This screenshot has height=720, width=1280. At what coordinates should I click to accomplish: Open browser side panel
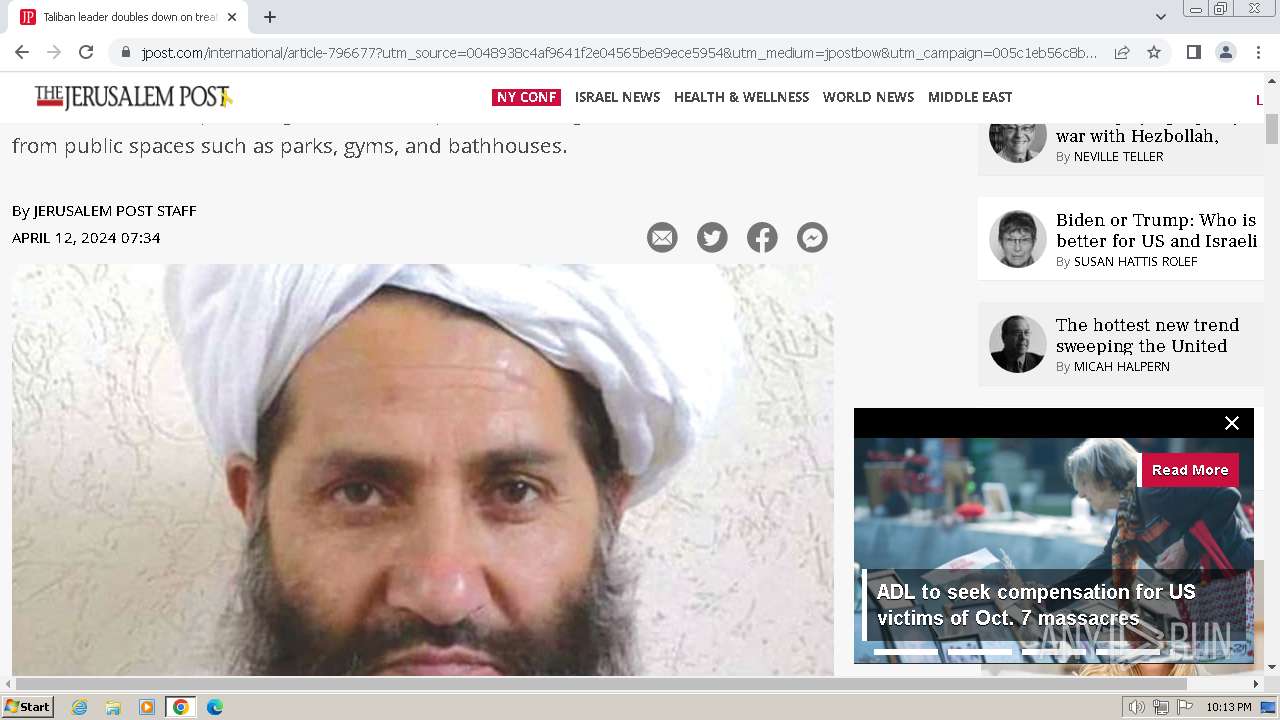click(1193, 52)
